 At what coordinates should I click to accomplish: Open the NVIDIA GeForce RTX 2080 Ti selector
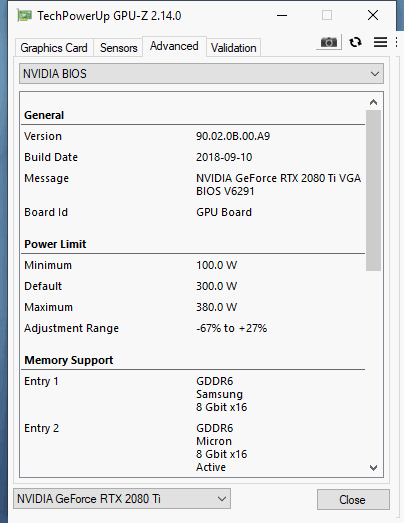[122, 499]
